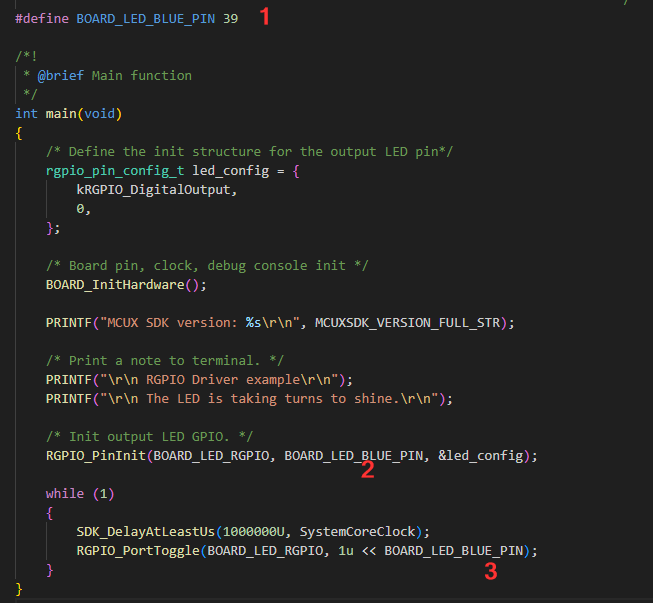Click the red annotation number 2
Image resolution: width=653 pixels, height=603 pixels.
(x=367, y=471)
